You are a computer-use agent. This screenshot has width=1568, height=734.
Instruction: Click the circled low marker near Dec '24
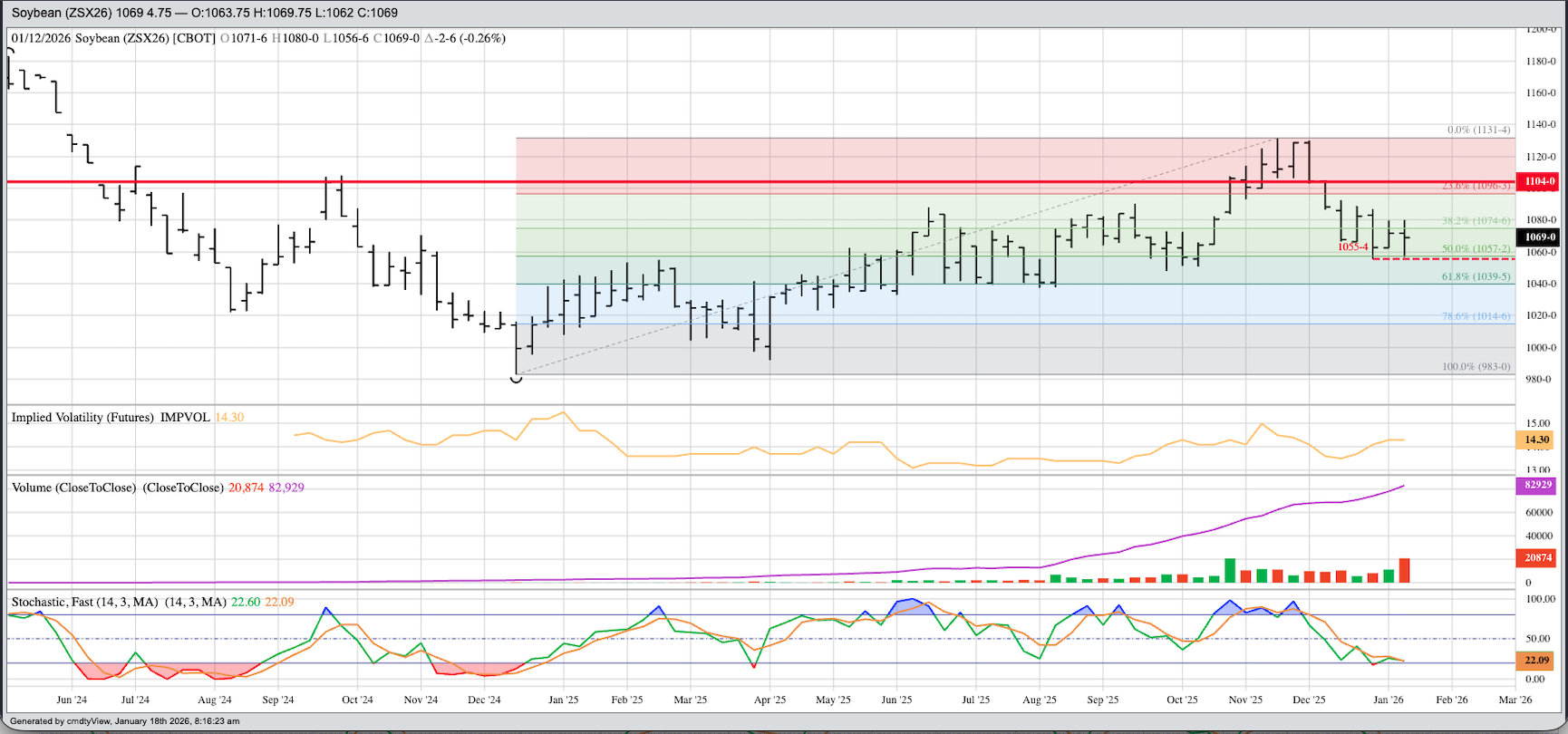tap(516, 379)
